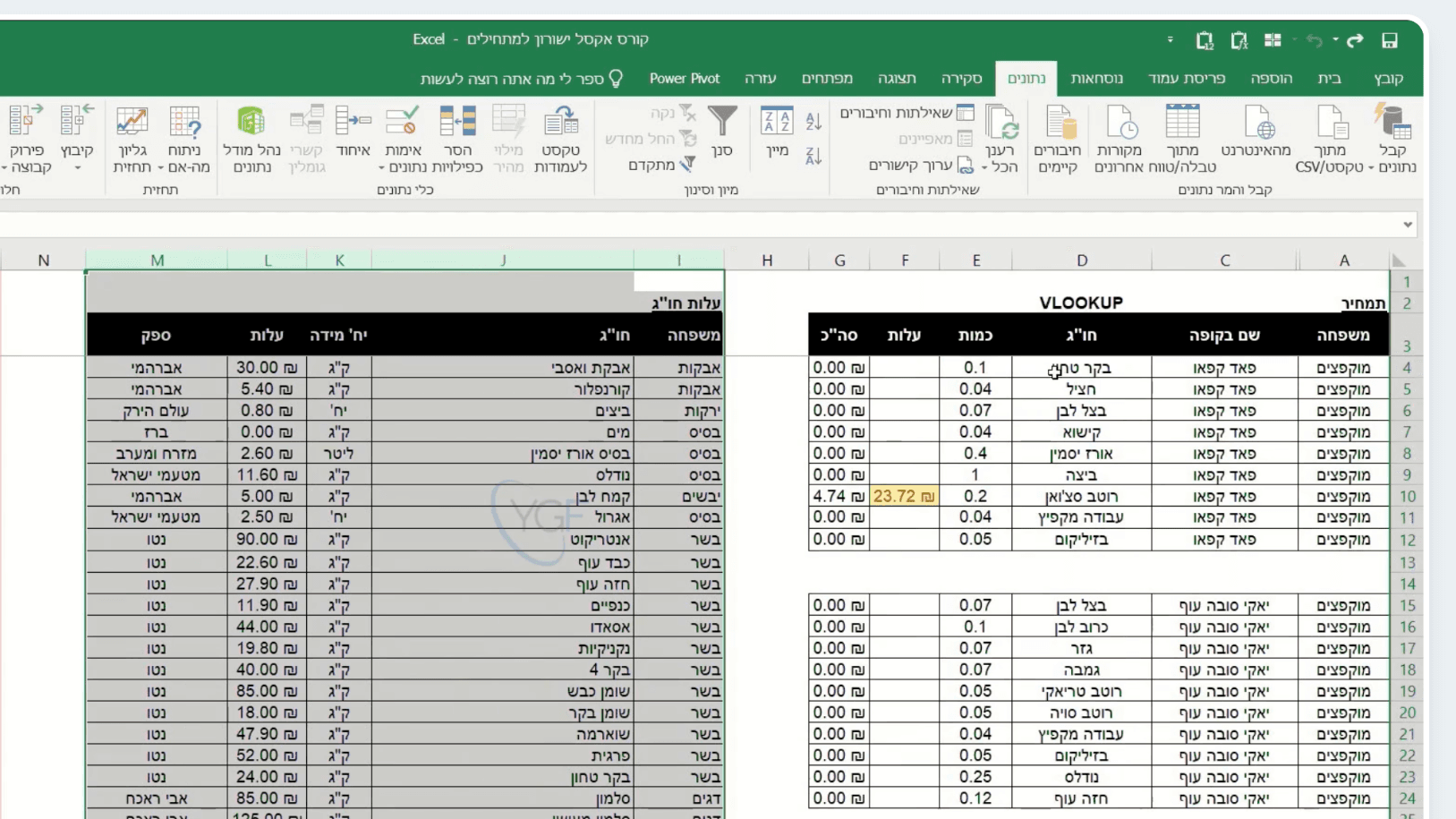Expand the formula bar with its chevron
The width and height of the screenshot is (1456, 819).
1408,225
